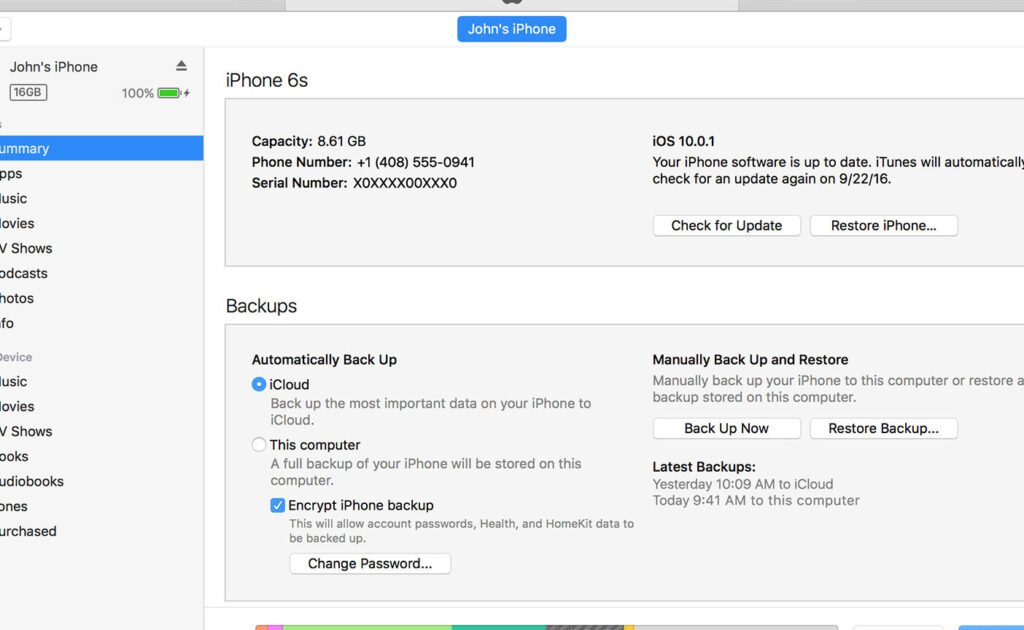
Task: Click the Capacity value 8.61 GB
Action: pyautogui.click(x=342, y=141)
